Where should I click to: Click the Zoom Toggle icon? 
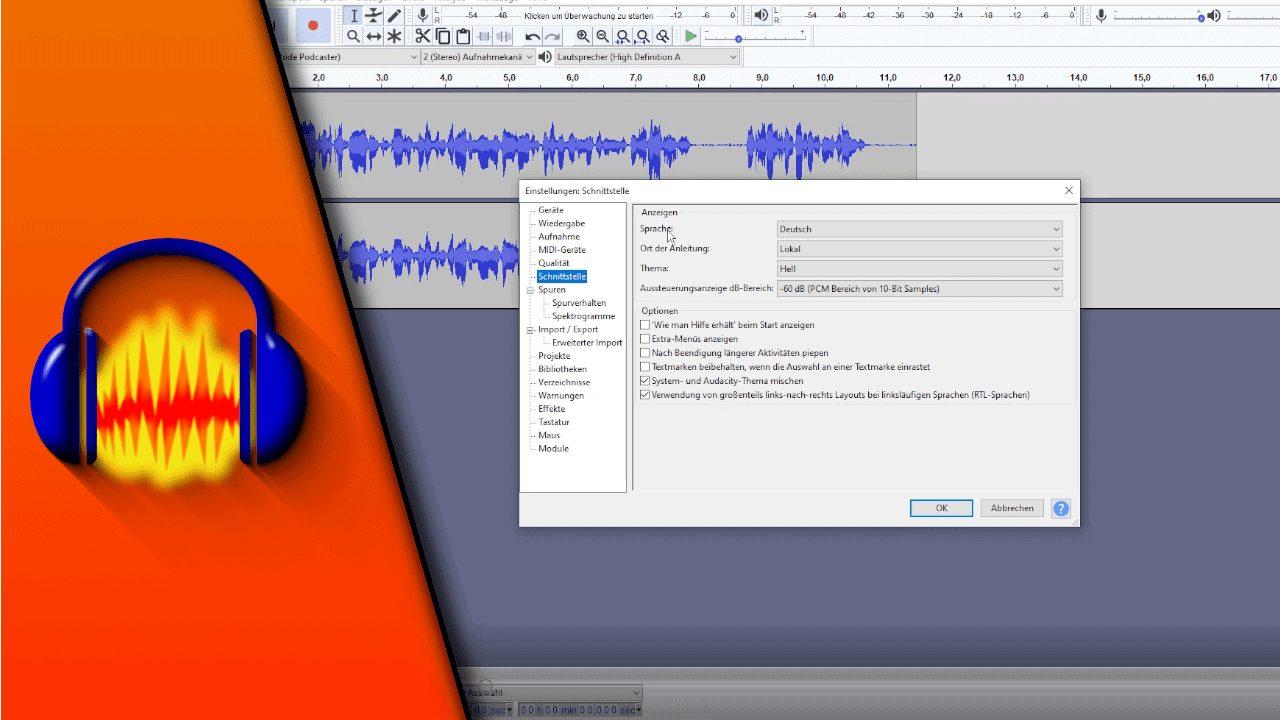663,36
